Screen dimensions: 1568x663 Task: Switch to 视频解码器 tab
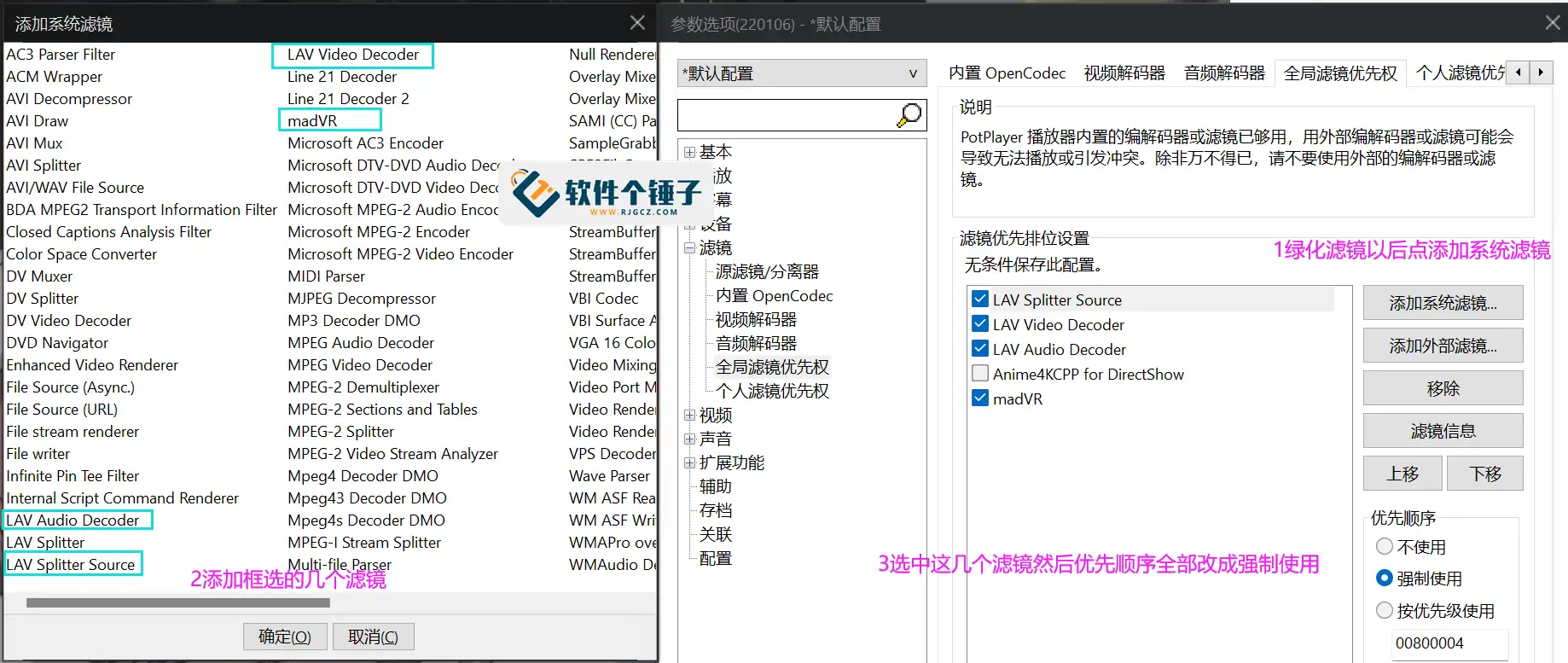click(x=1124, y=73)
